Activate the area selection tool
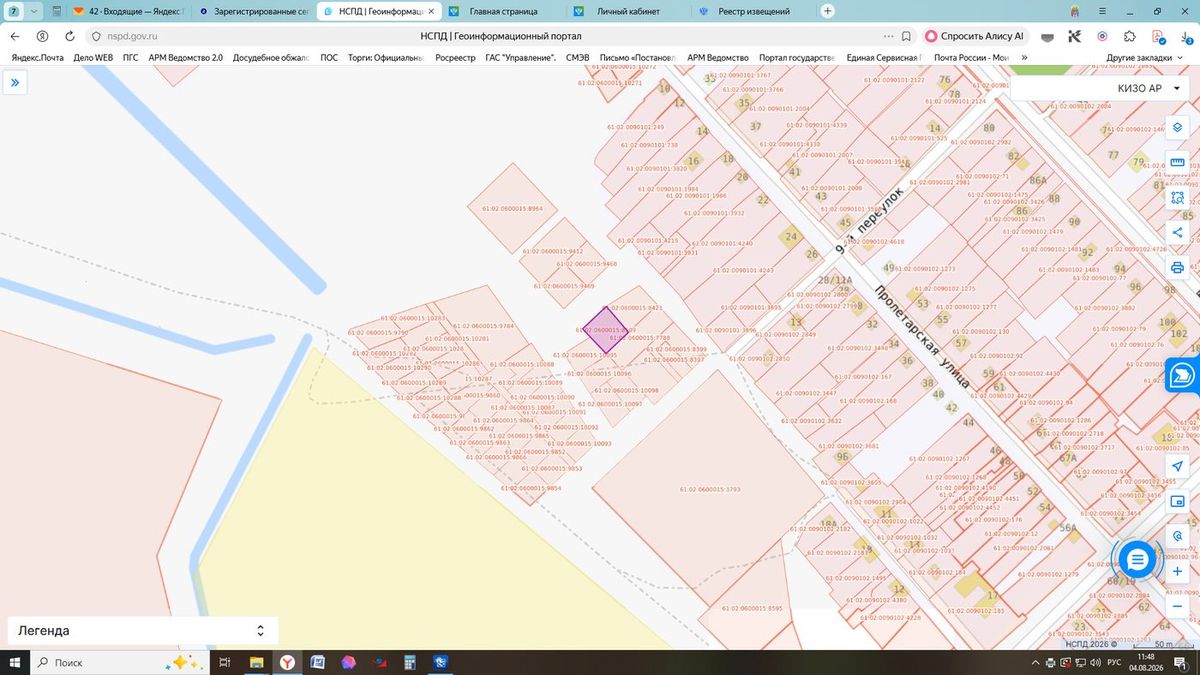Viewport: 1200px width, 675px height. pyautogui.click(x=1177, y=198)
